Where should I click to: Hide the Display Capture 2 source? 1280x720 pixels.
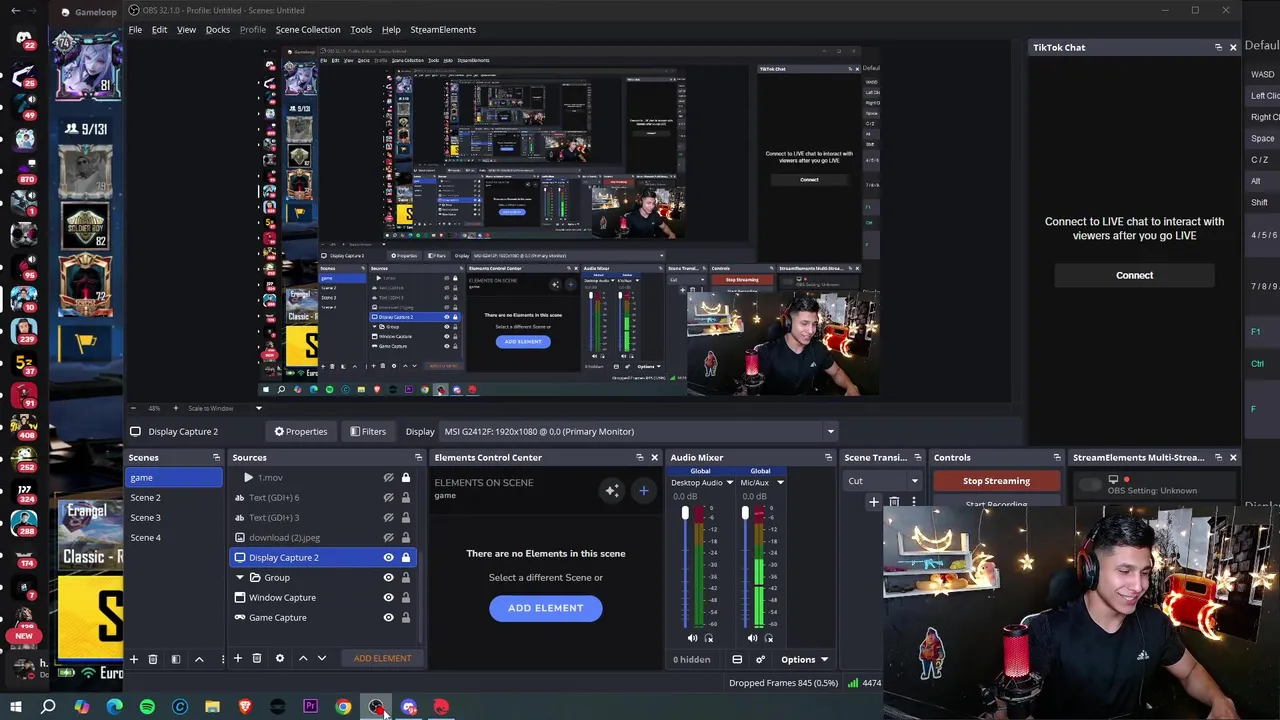coord(388,557)
